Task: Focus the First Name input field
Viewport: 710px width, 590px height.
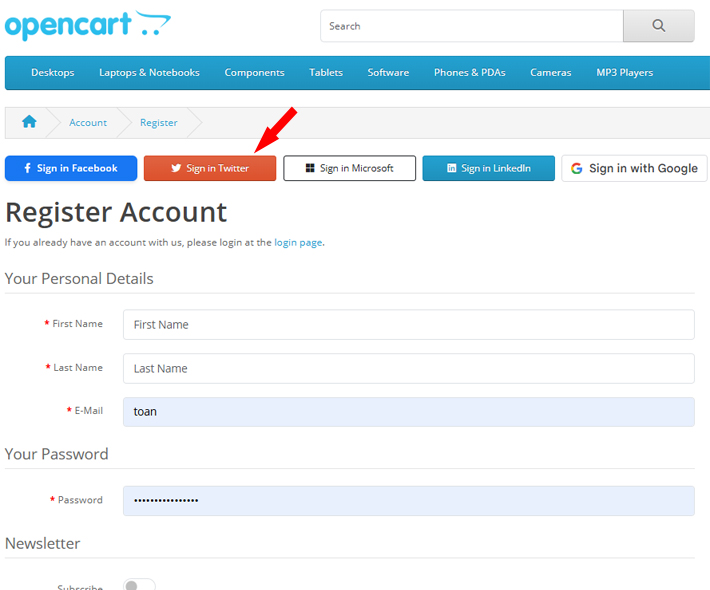Action: tap(408, 325)
